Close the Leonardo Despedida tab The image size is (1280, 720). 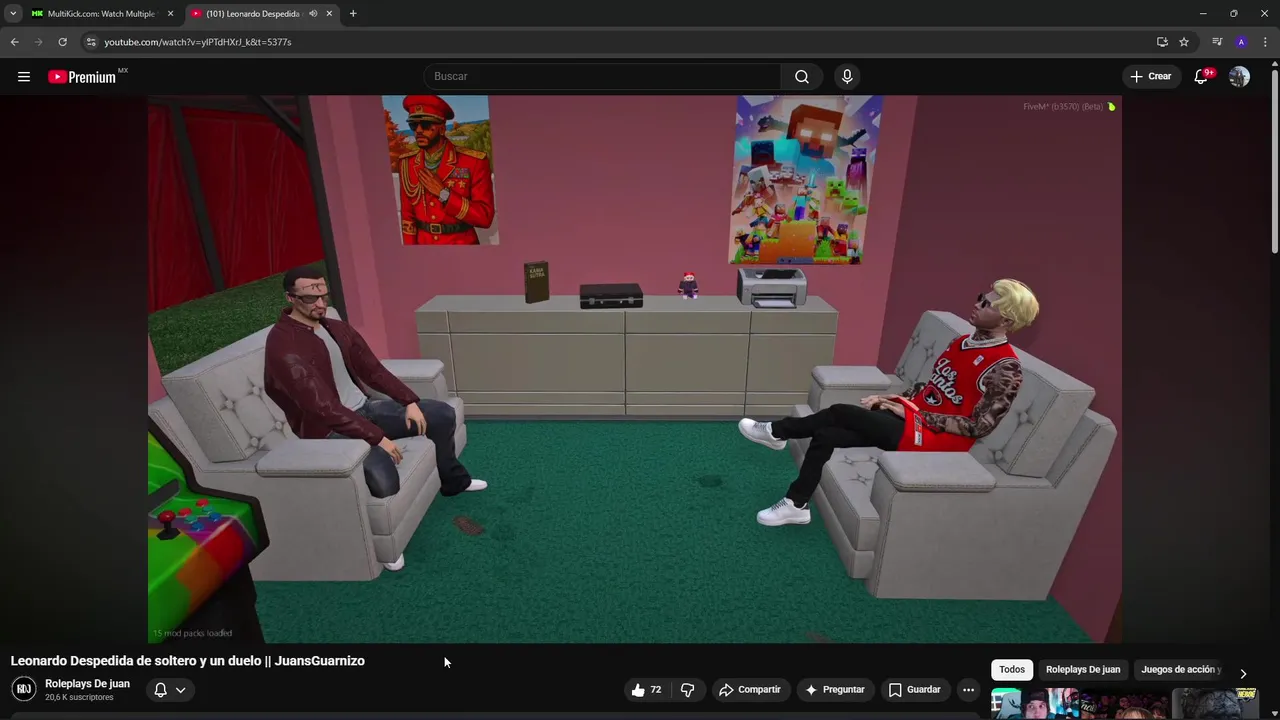tap(329, 14)
